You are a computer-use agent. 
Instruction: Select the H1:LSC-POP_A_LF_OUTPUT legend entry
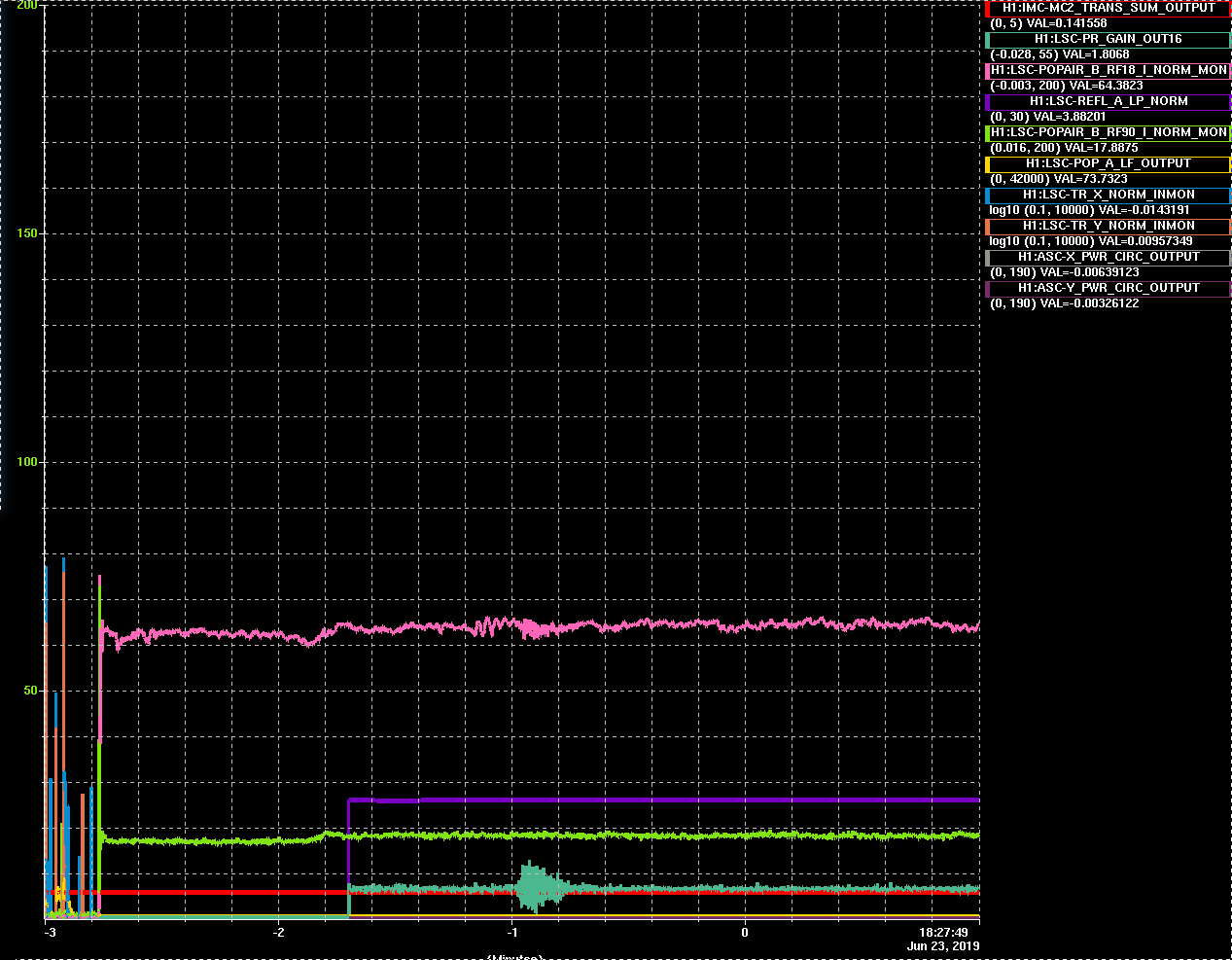pos(1108,163)
